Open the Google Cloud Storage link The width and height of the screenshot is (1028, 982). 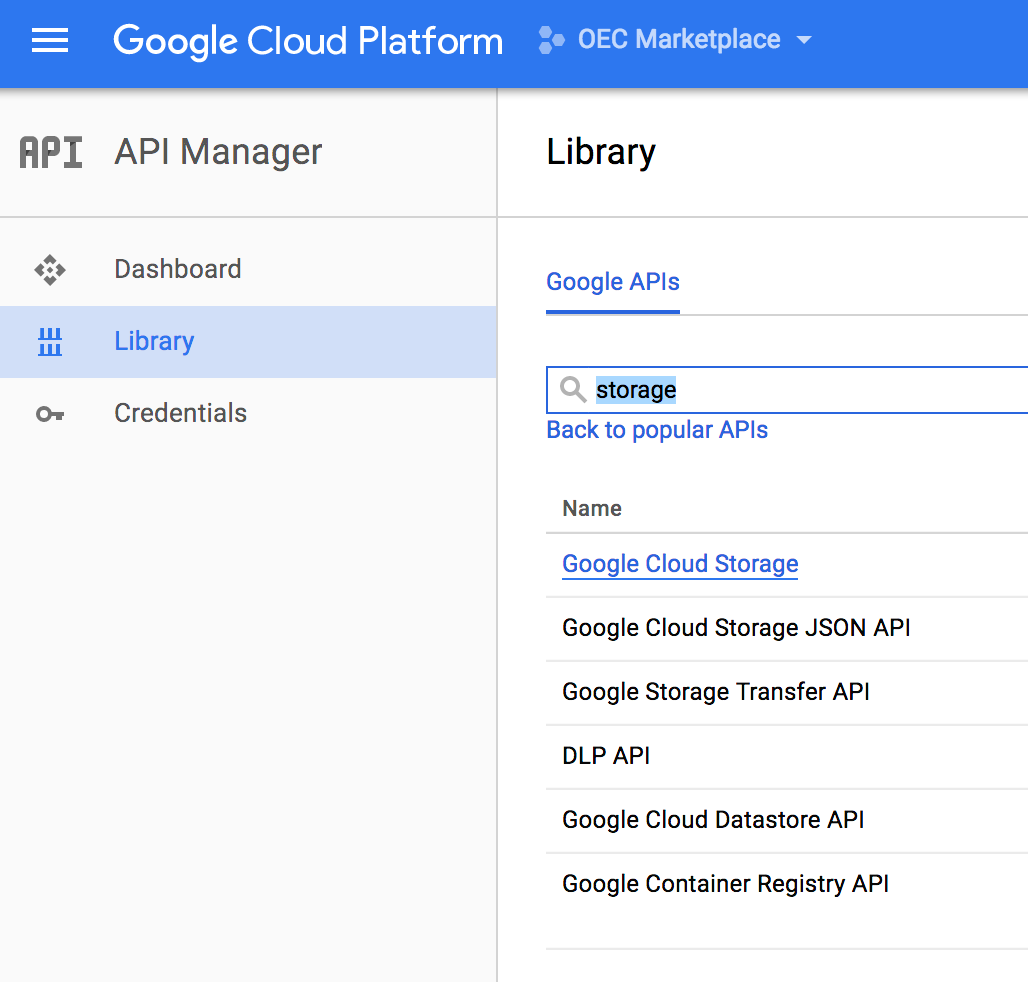pyautogui.click(x=680, y=564)
